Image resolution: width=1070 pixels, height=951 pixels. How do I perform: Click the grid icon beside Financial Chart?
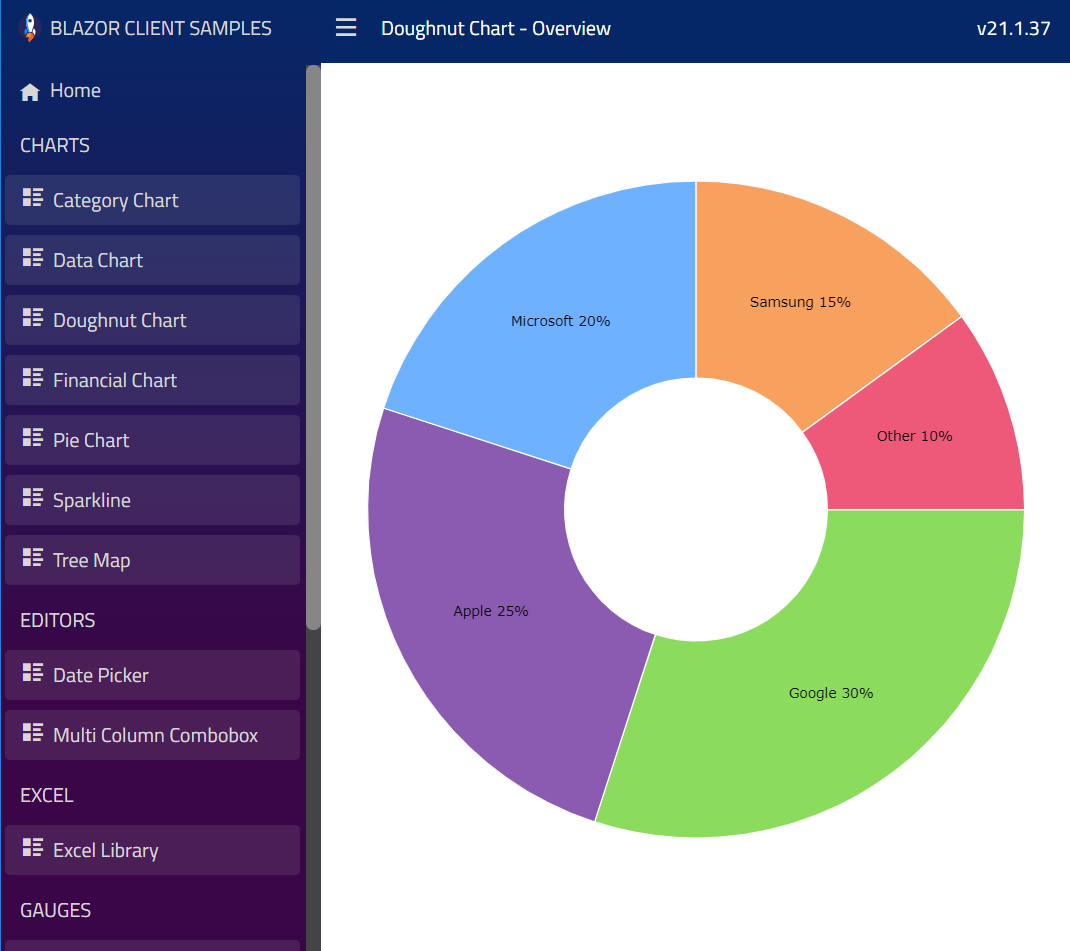coord(33,378)
